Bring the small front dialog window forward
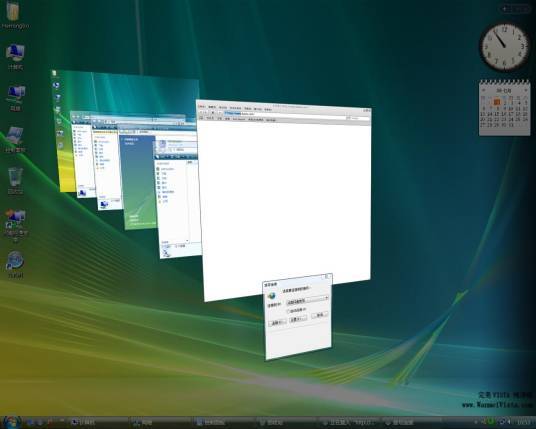 click(x=298, y=317)
